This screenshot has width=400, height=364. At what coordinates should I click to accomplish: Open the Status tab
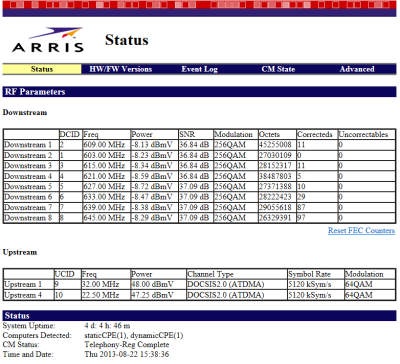[42, 69]
